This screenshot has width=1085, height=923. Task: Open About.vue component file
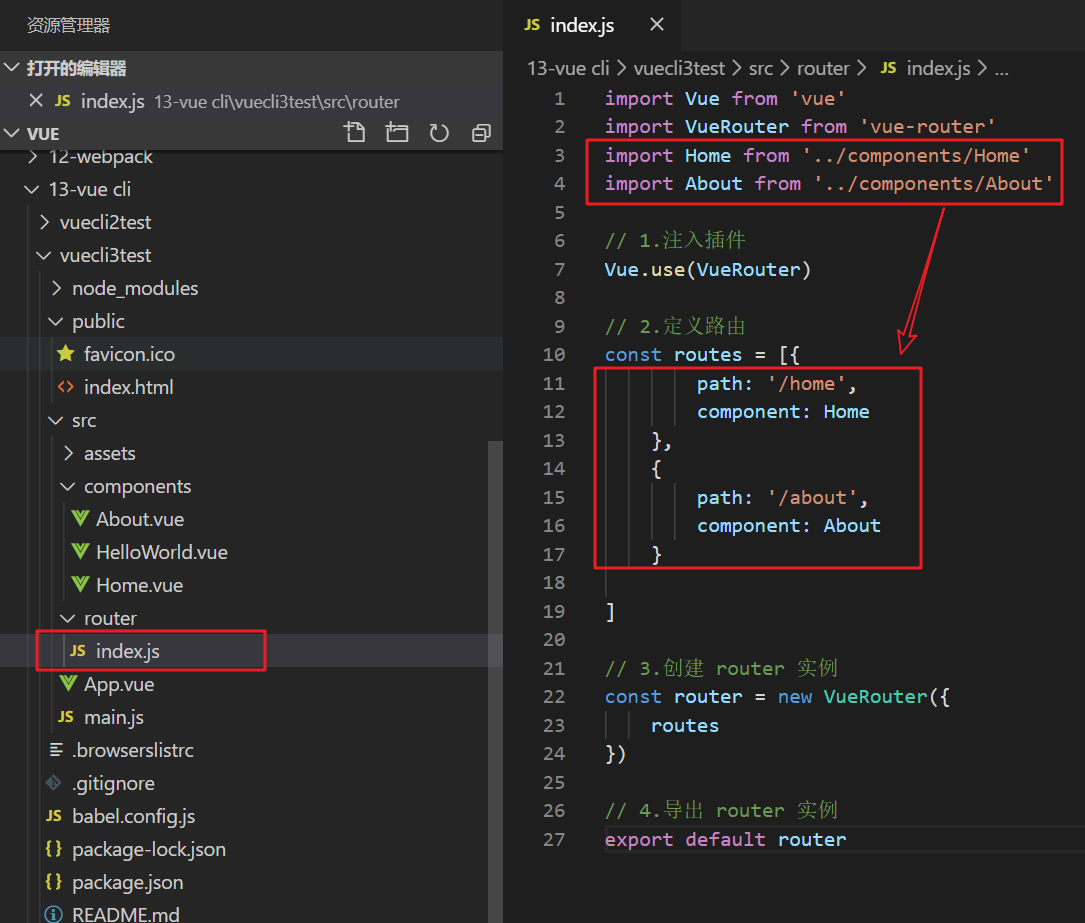click(139, 519)
